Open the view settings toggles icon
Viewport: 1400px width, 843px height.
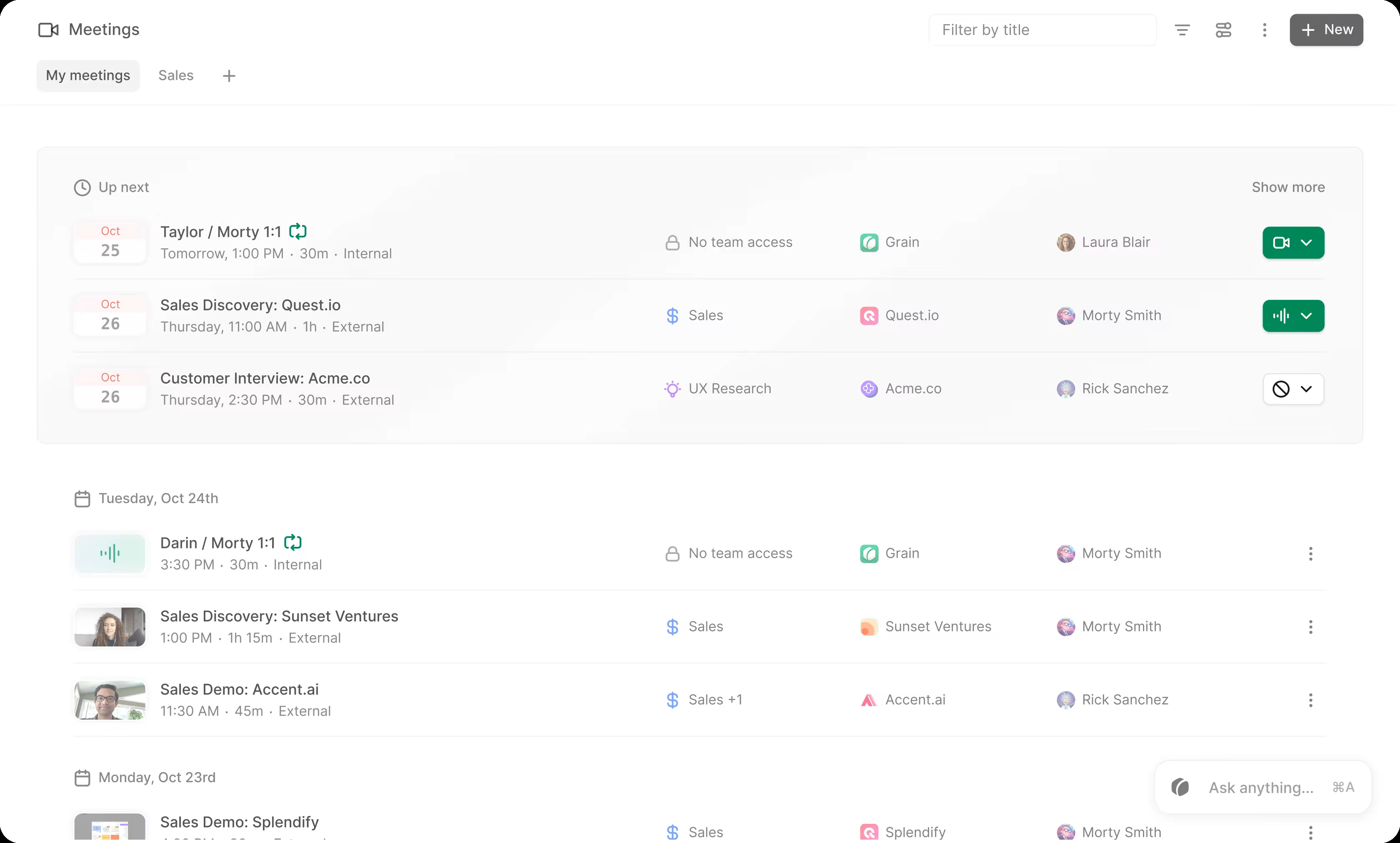coord(1223,30)
